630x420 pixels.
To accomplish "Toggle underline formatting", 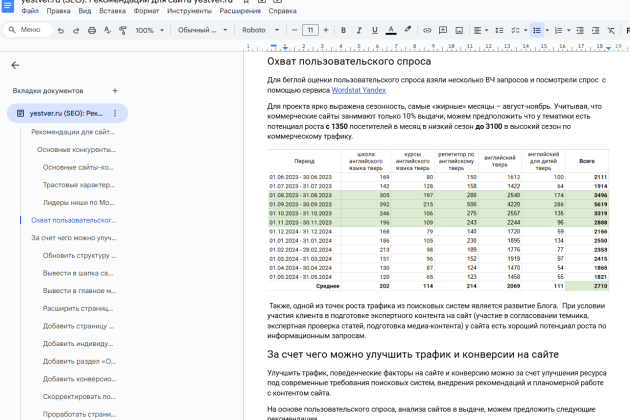I will (x=374, y=30).
